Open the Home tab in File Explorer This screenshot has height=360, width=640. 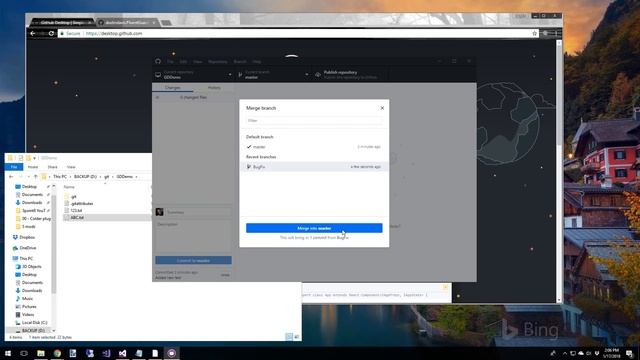[33, 167]
